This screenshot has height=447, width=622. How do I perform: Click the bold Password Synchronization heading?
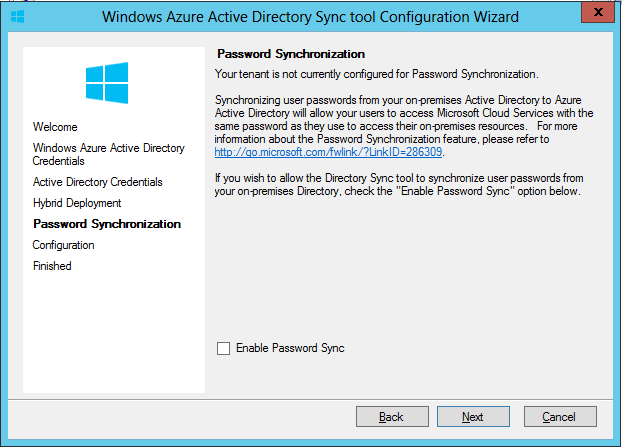point(291,54)
